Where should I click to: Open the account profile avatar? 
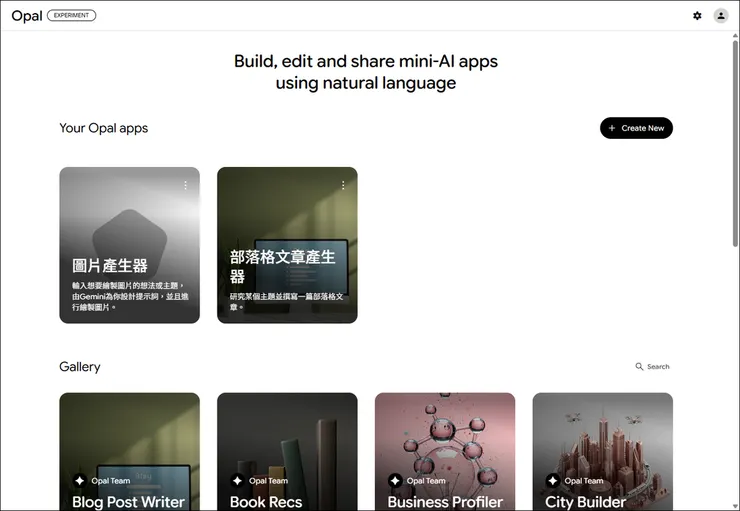721,16
